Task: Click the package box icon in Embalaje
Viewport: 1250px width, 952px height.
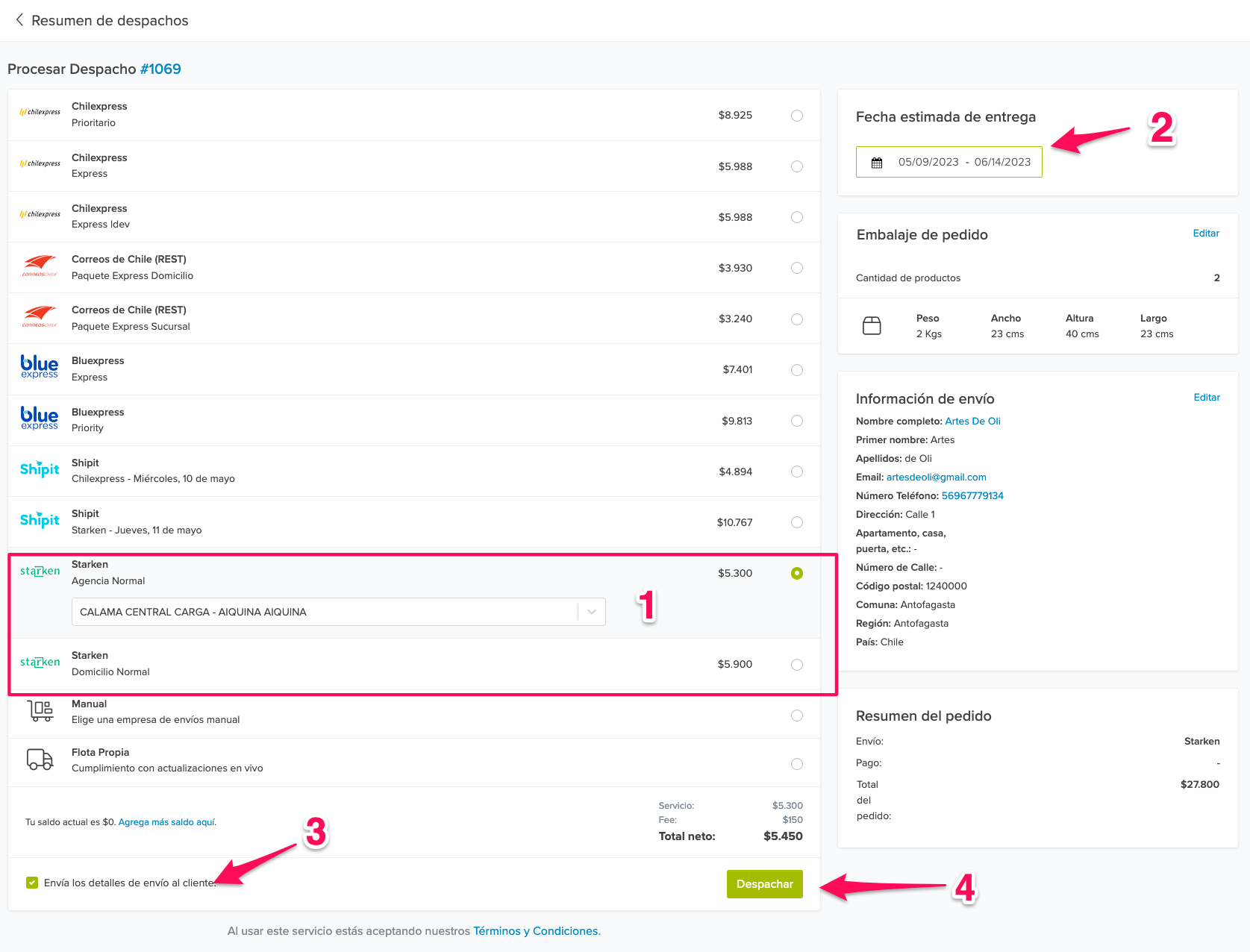Action: pyautogui.click(x=872, y=326)
